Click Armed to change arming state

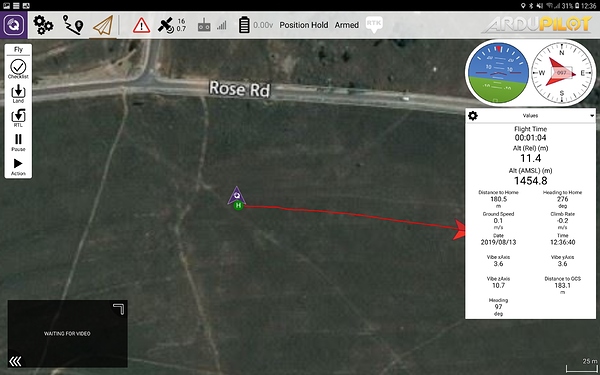pos(347,25)
